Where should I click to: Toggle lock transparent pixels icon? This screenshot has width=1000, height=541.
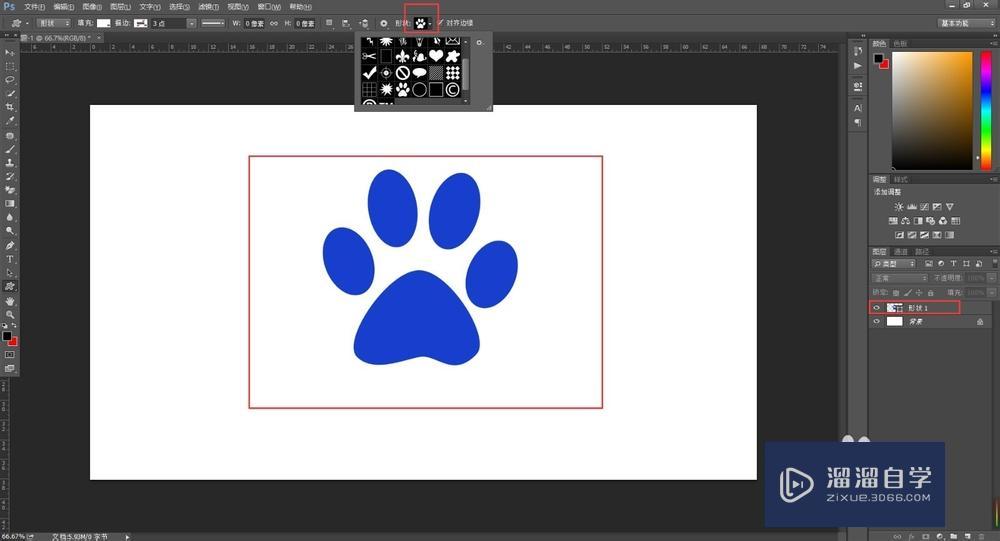point(896,293)
